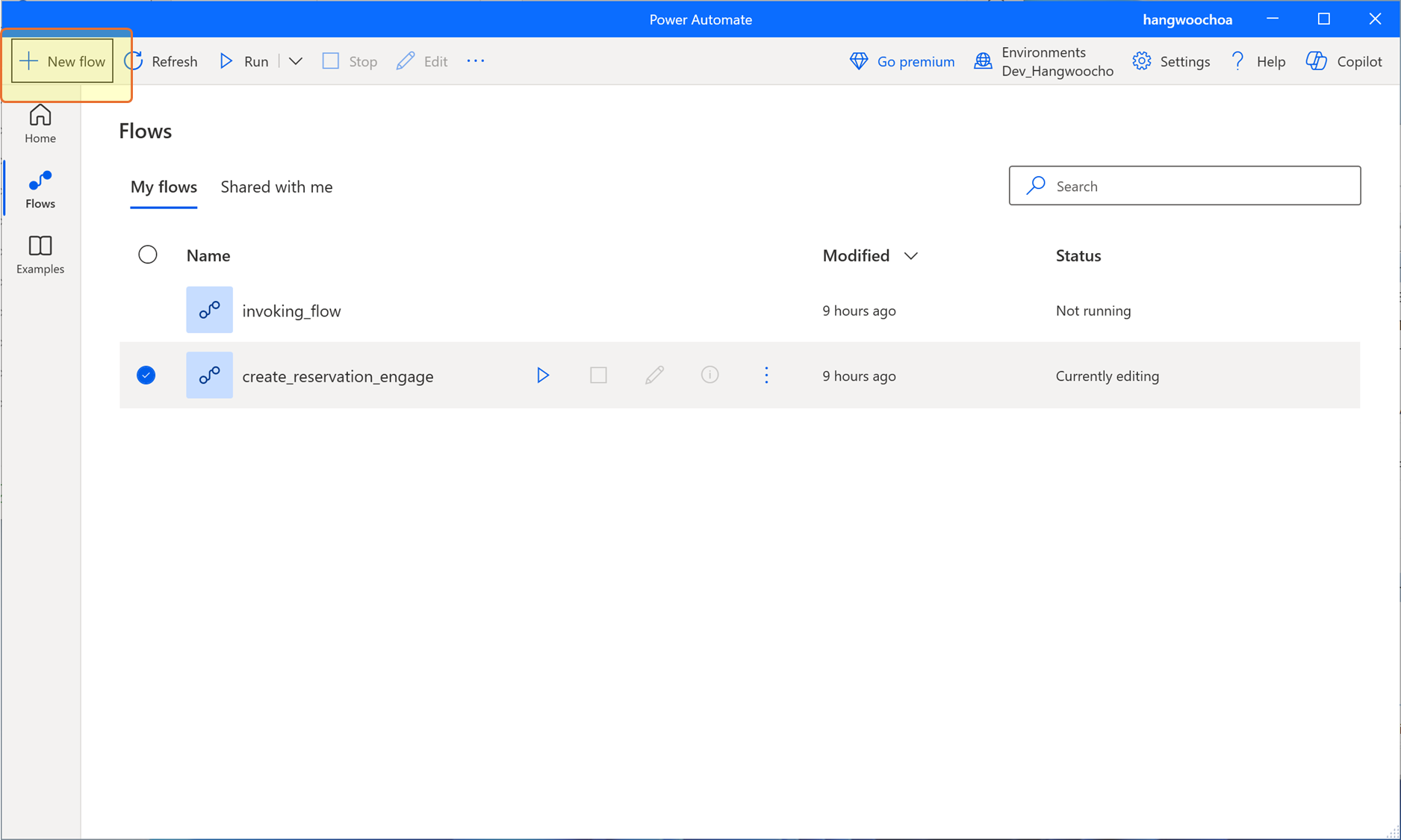
Task: Select Flows in the sidebar
Action: 40,190
